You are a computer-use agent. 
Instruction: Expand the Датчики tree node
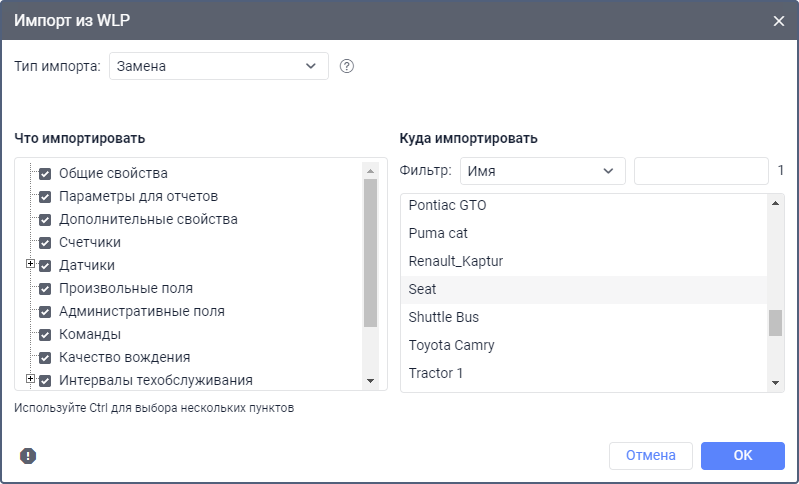tap(30, 265)
